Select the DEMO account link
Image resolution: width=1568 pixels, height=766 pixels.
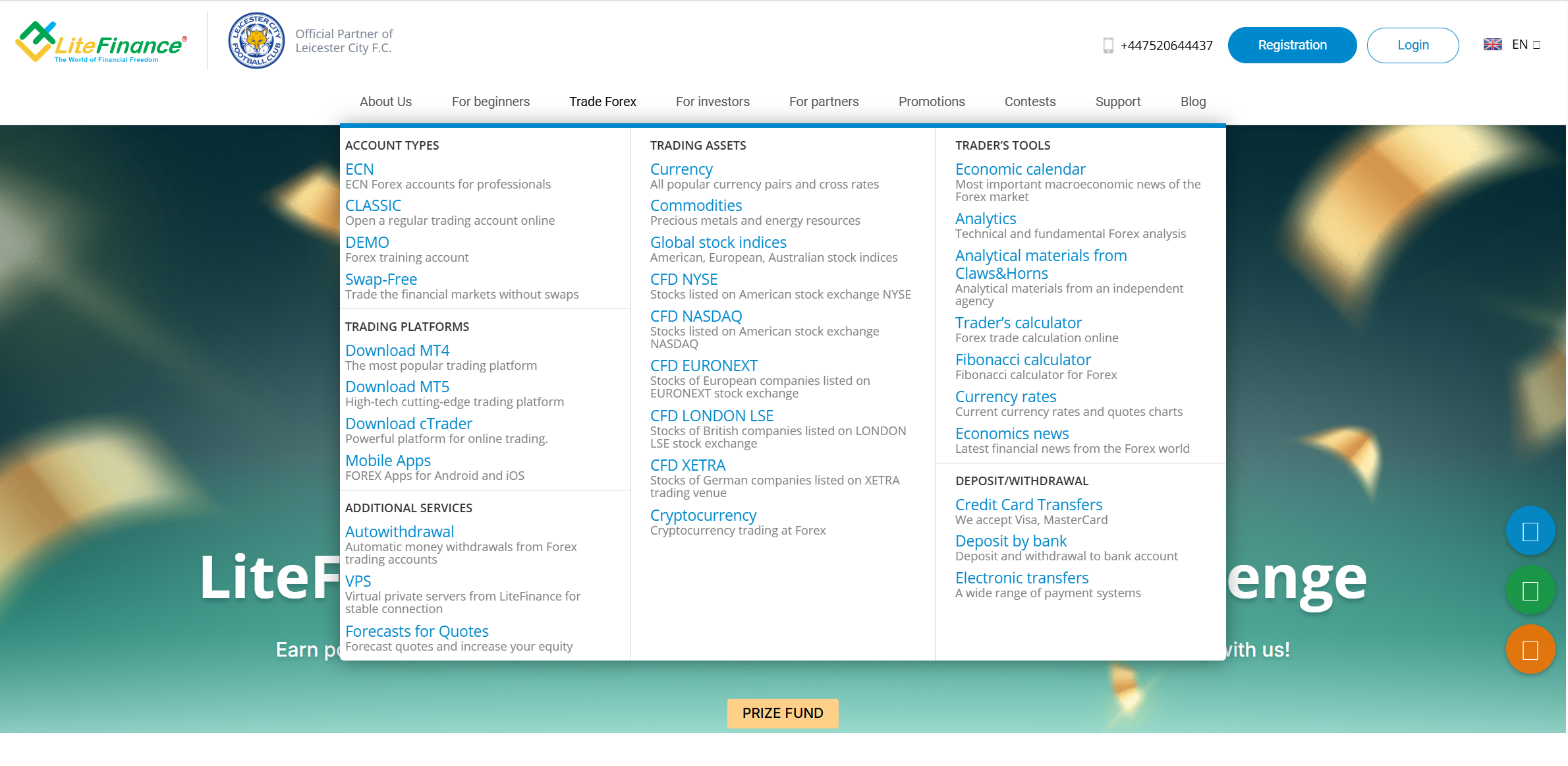pos(367,243)
